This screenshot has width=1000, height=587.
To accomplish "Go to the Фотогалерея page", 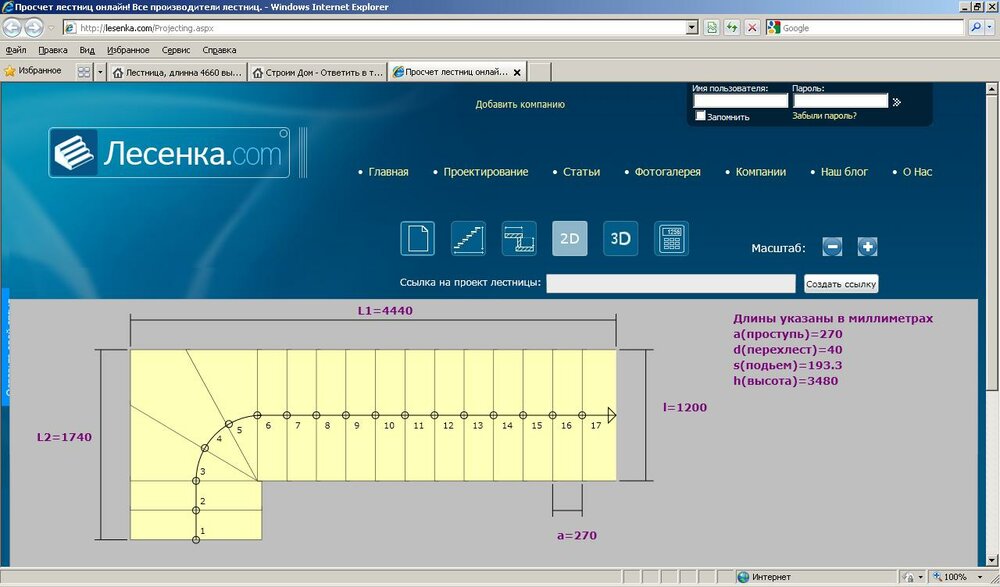I will click(x=667, y=172).
